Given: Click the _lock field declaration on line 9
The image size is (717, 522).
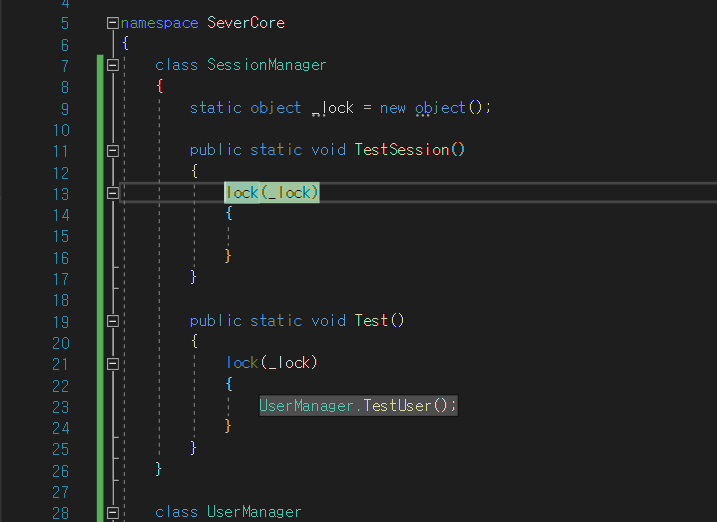Looking at the screenshot, I should tap(332, 108).
